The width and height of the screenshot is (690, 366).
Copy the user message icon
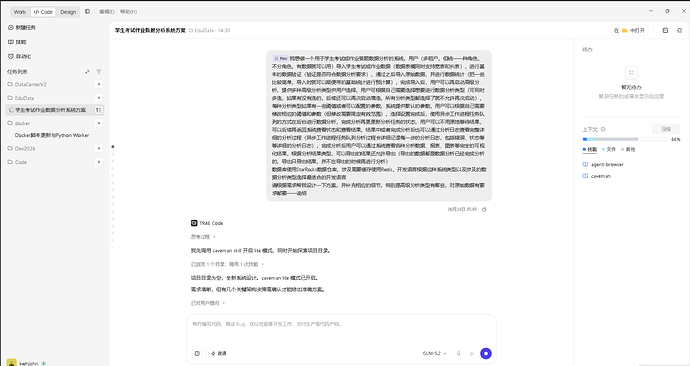(484, 209)
